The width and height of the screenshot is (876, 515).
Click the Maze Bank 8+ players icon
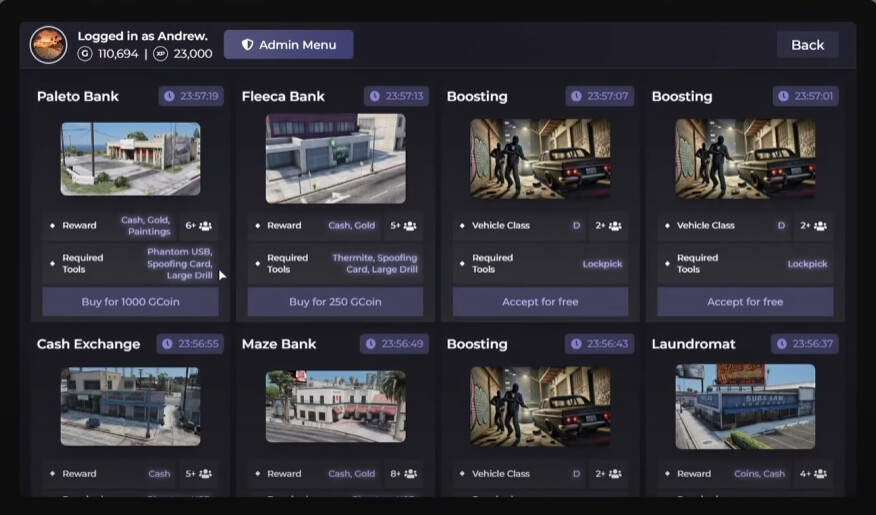410,474
